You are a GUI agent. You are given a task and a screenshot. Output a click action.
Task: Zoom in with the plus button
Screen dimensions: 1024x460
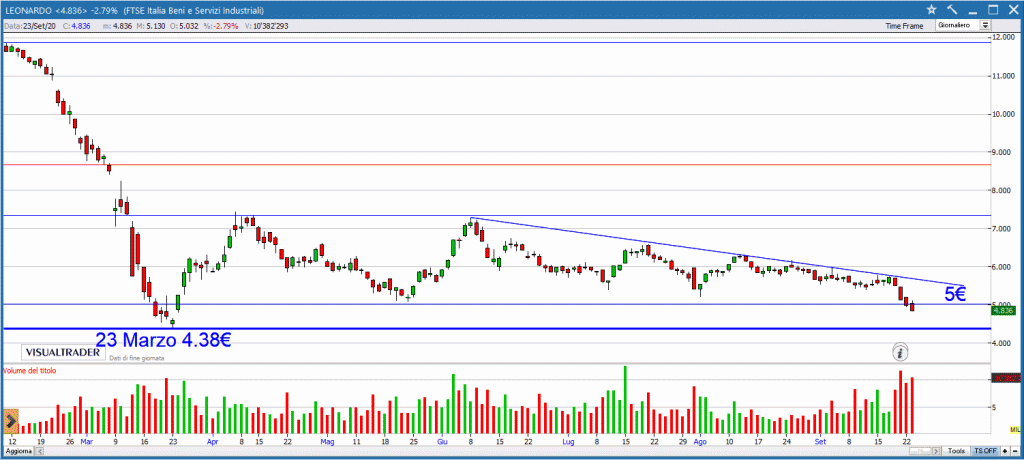point(1004,451)
